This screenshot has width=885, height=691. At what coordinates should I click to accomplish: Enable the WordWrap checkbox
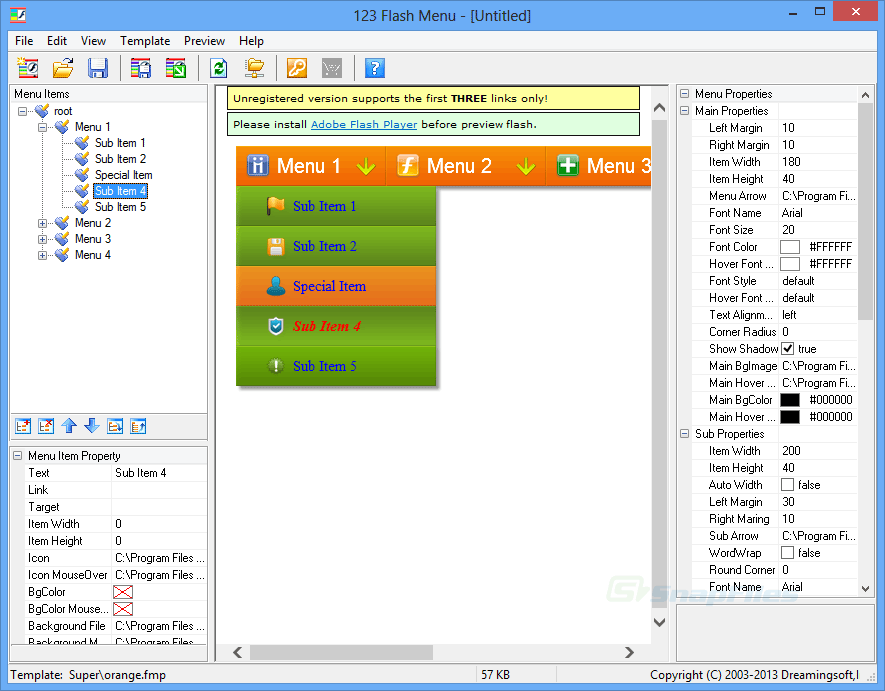tap(787, 553)
